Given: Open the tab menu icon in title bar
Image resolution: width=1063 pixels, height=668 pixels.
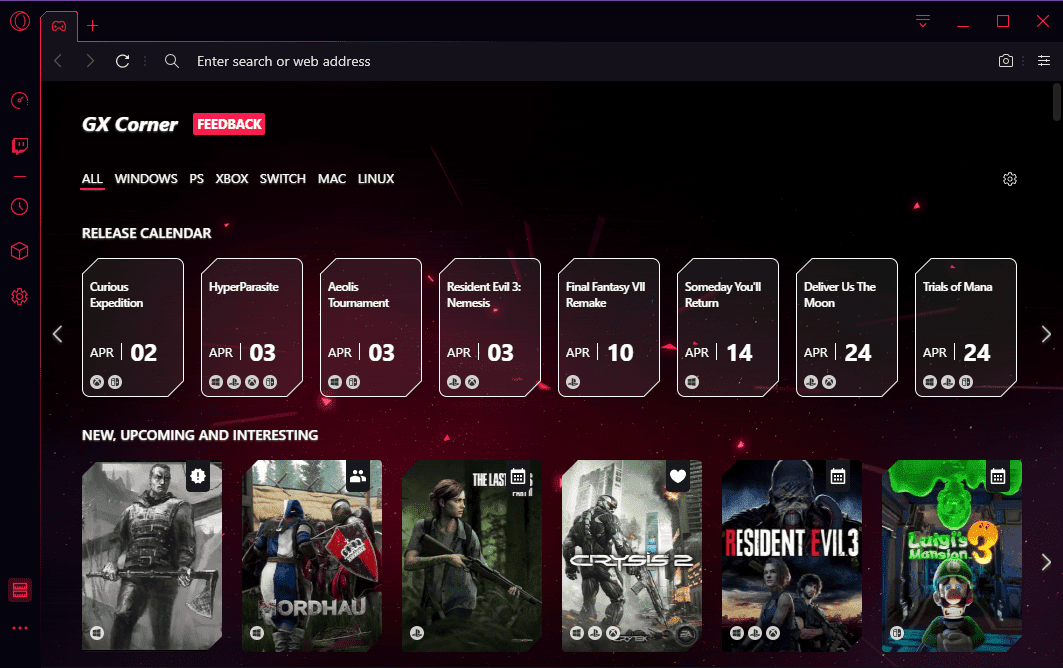Looking at the screenshot, I should [x=923, y=21].
